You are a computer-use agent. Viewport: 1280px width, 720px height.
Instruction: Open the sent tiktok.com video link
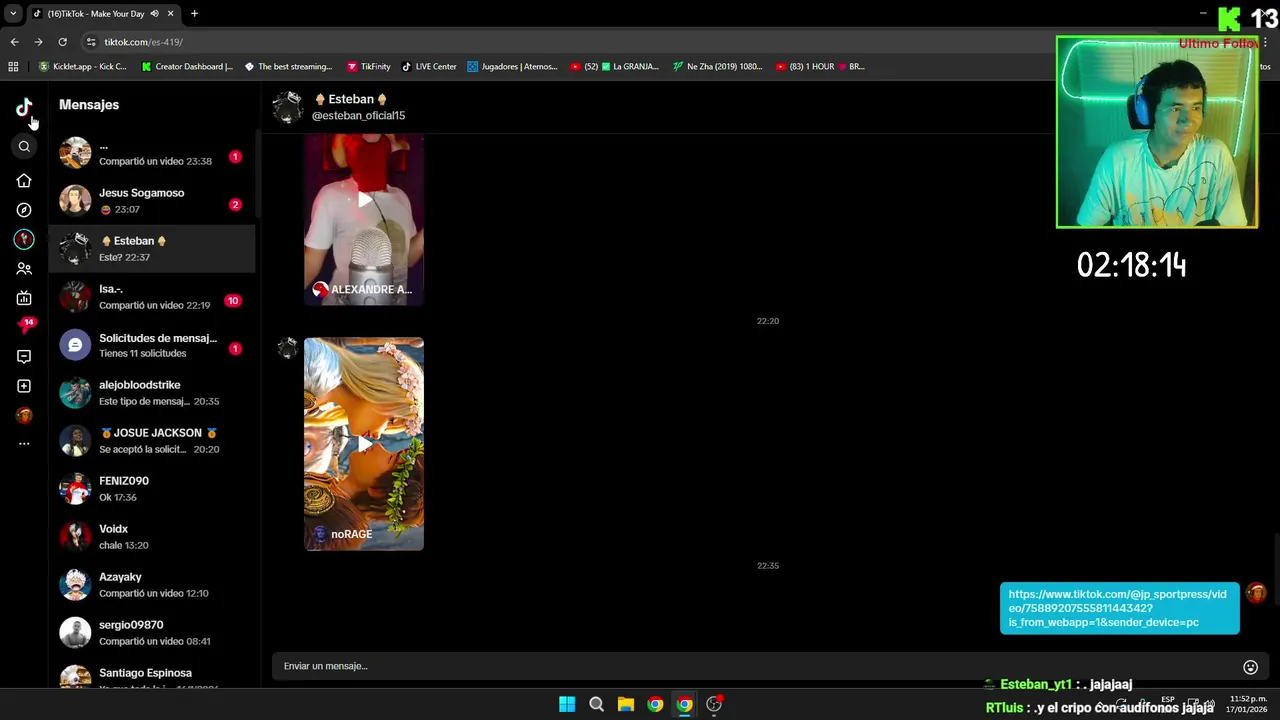(x=1119, y=608)
